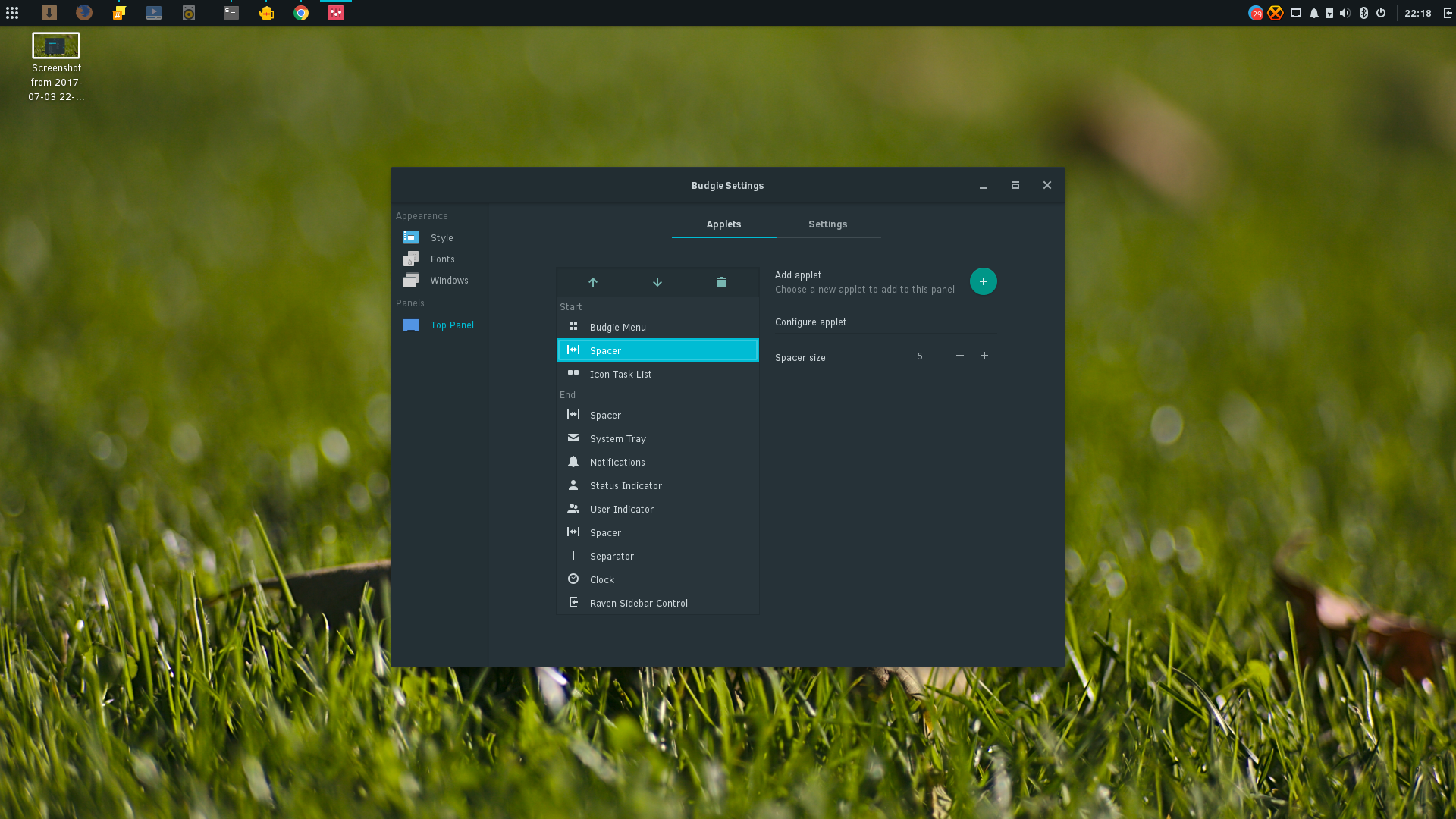1456x819 pixels.
Task: Open the Style appearance page
Action: point(441,237)
